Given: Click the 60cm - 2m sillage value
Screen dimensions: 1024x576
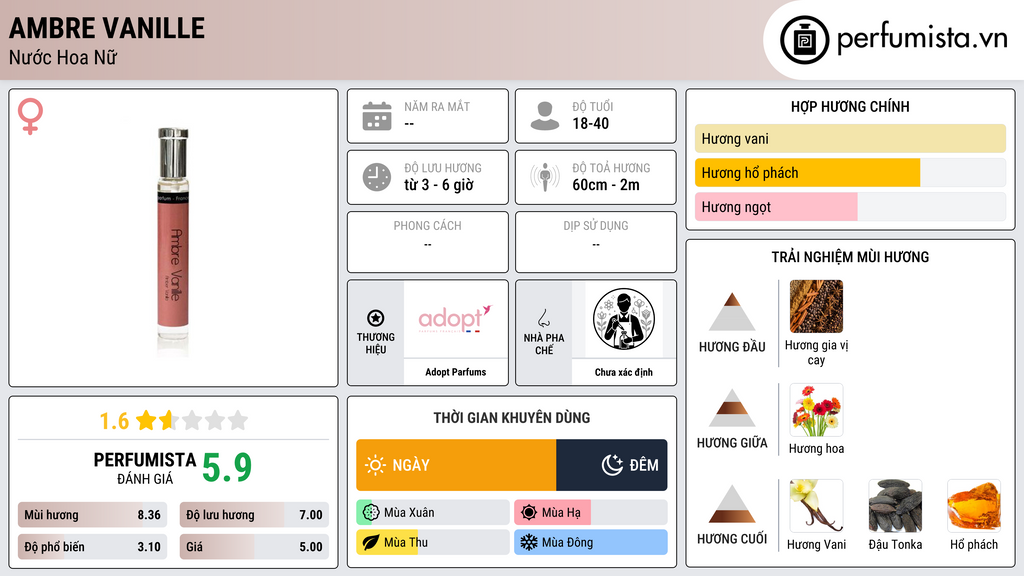Looking at the screenshot, I should [606, 185].
